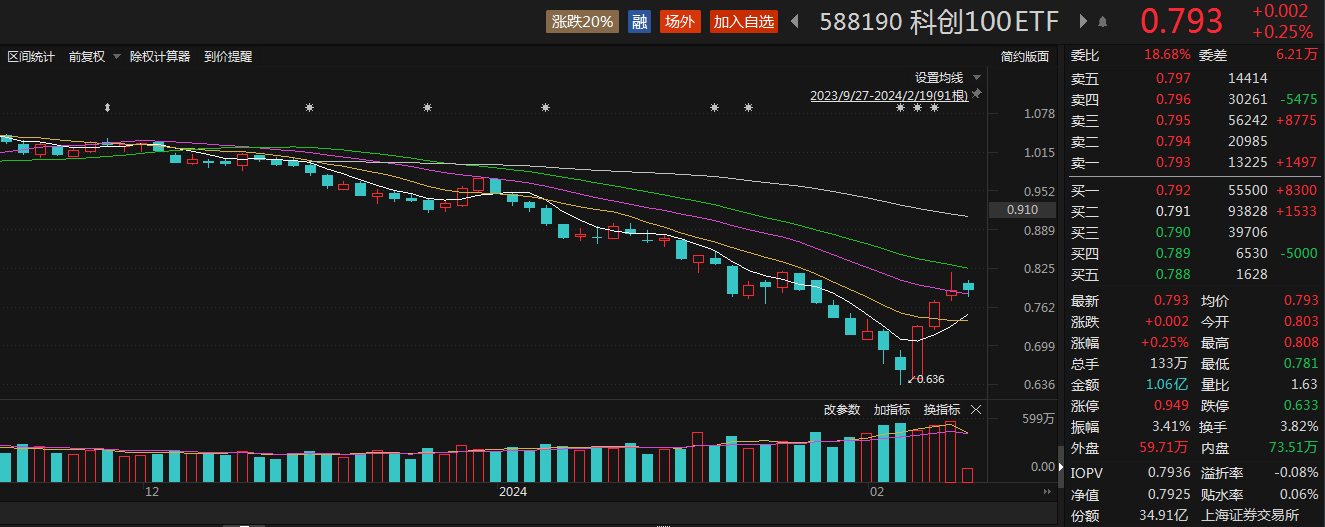1325x527 pixels.
Task: Open the 前复权 adjustment dropdown
Action: pos(94,57)
